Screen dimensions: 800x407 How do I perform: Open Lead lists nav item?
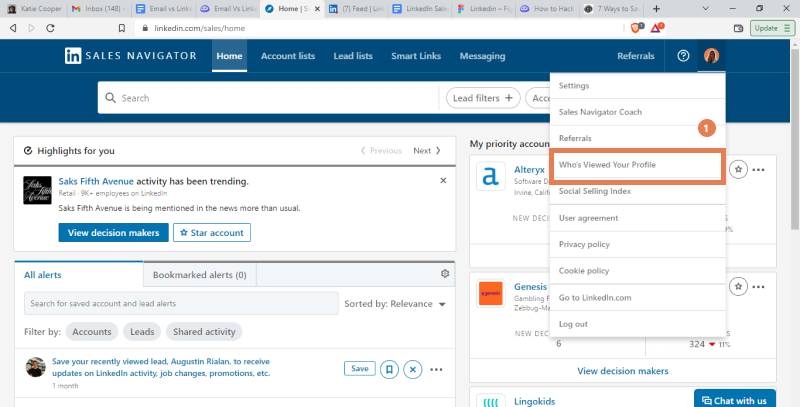coord(353,56)
